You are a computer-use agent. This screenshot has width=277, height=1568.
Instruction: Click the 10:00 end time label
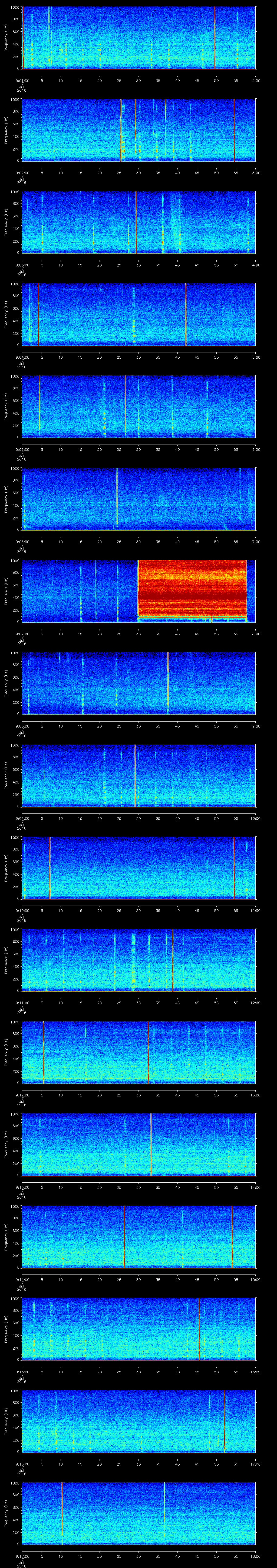pyautogui.click(x=256, y=818)
